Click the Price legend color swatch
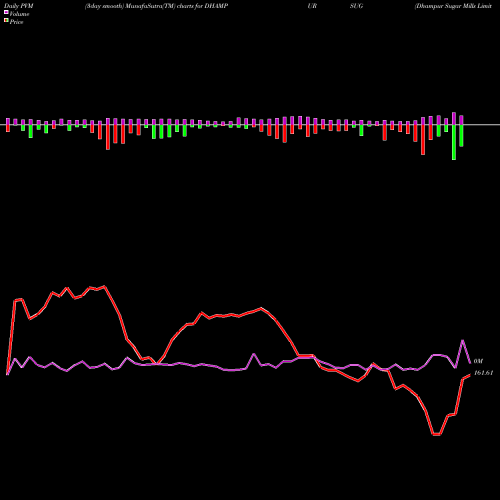 (x=6, y=21)
